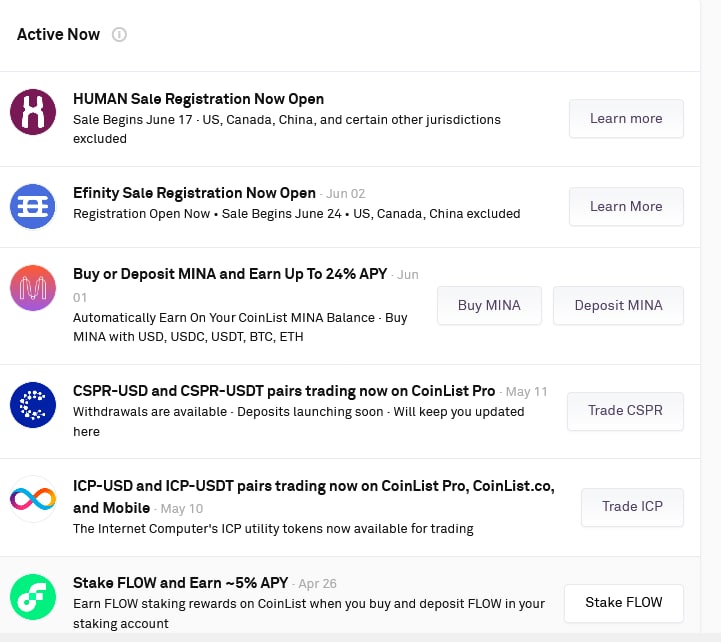Click the Stake FLOW button

coord(624,603)
